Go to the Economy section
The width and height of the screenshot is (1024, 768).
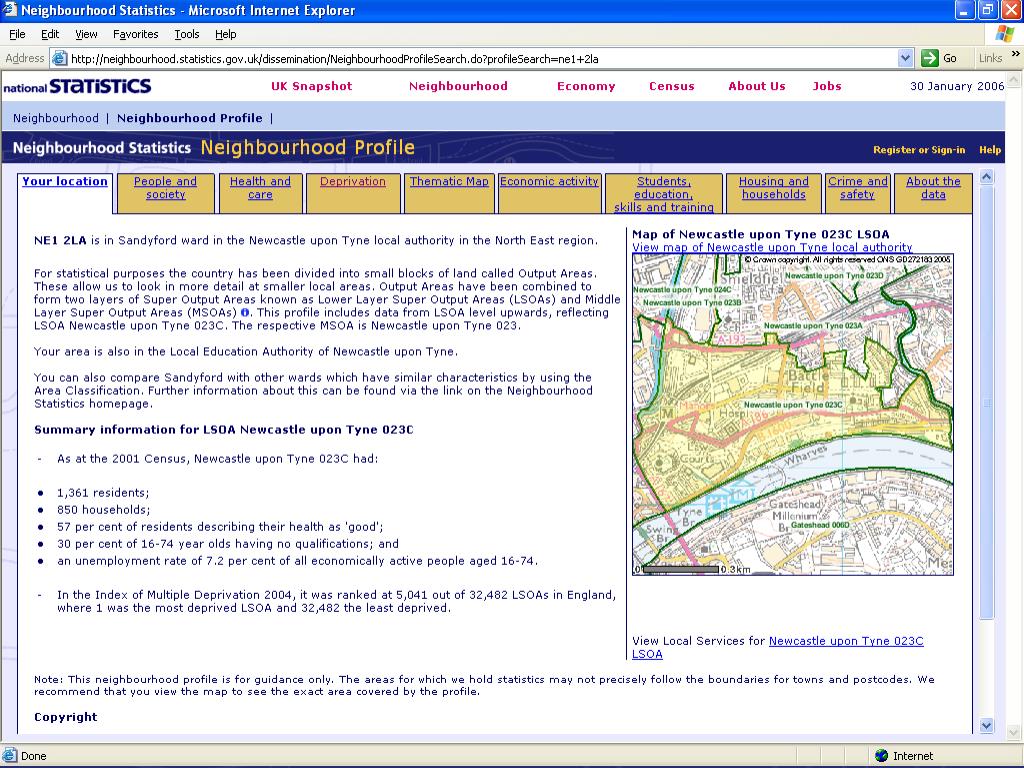tap(586, 86)
